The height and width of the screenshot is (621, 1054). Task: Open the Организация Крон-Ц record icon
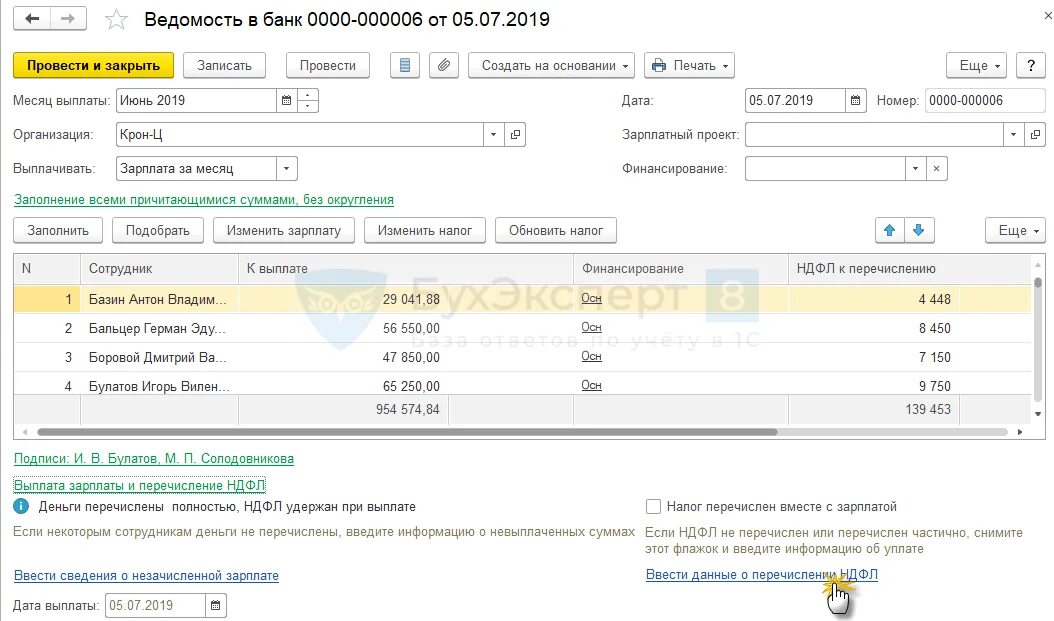pyautogui.click(x=515, y=134)
